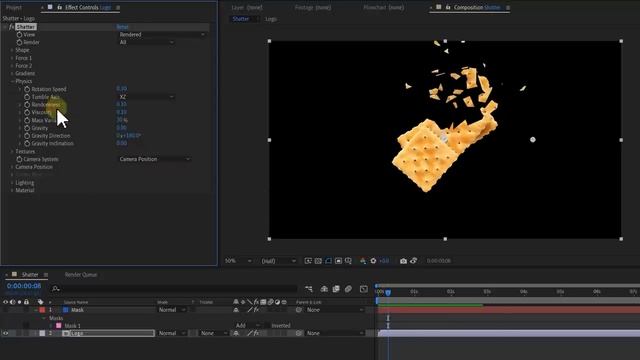Expand the Force 1 property group
This screenshot has height=360, width=640.
12,58
